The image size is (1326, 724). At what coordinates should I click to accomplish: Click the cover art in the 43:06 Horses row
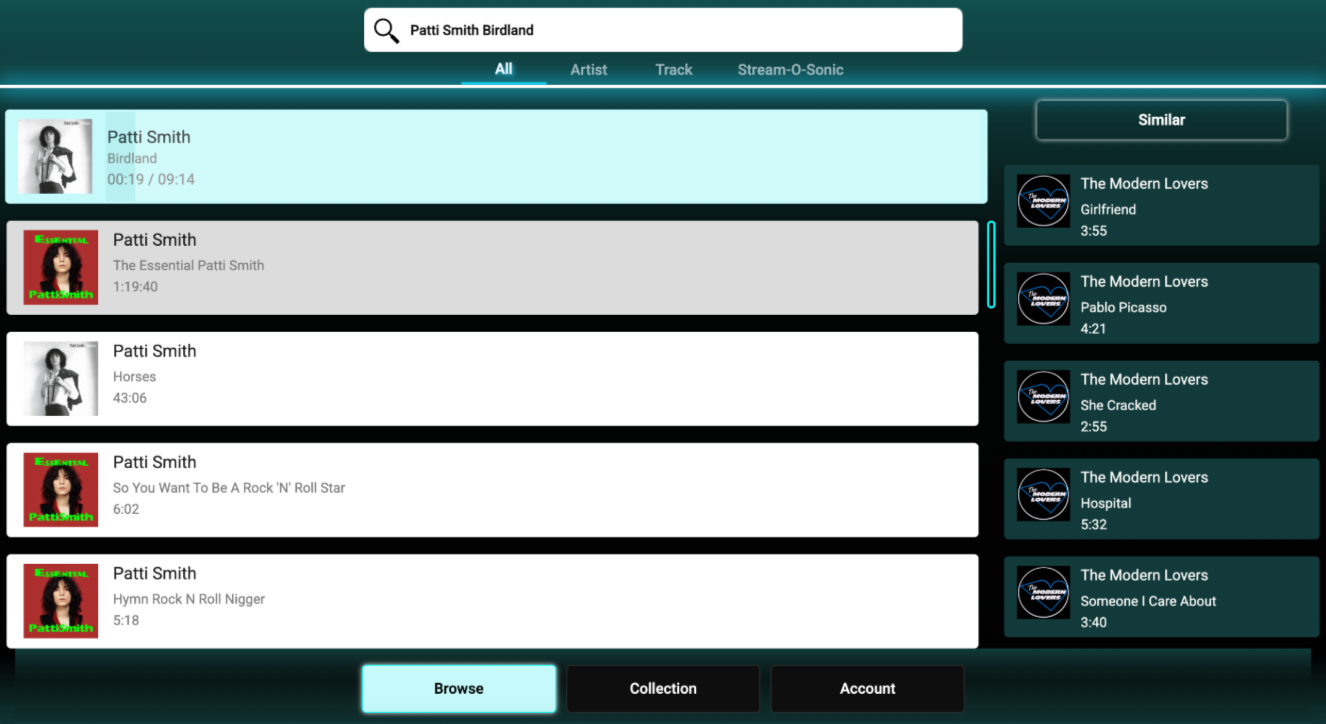click(x=61, y=379)
